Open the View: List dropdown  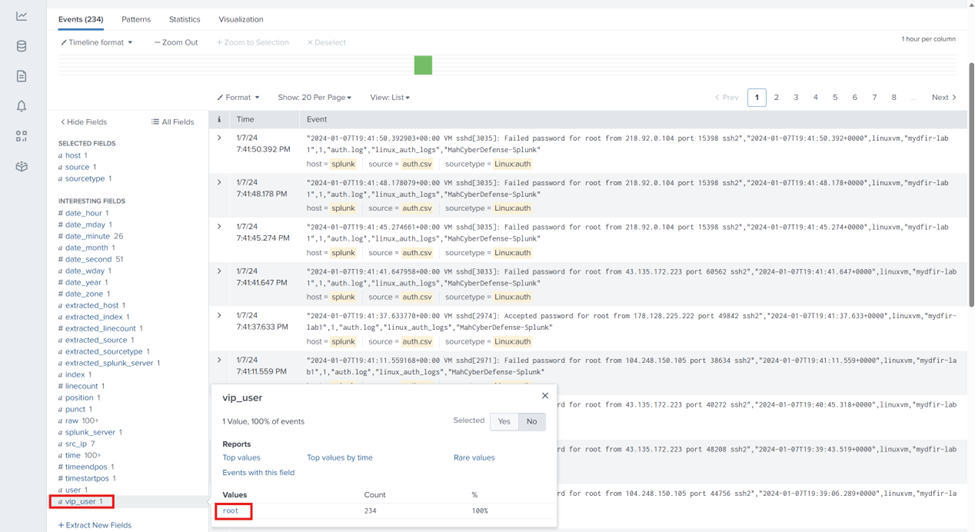pos(390,98)
